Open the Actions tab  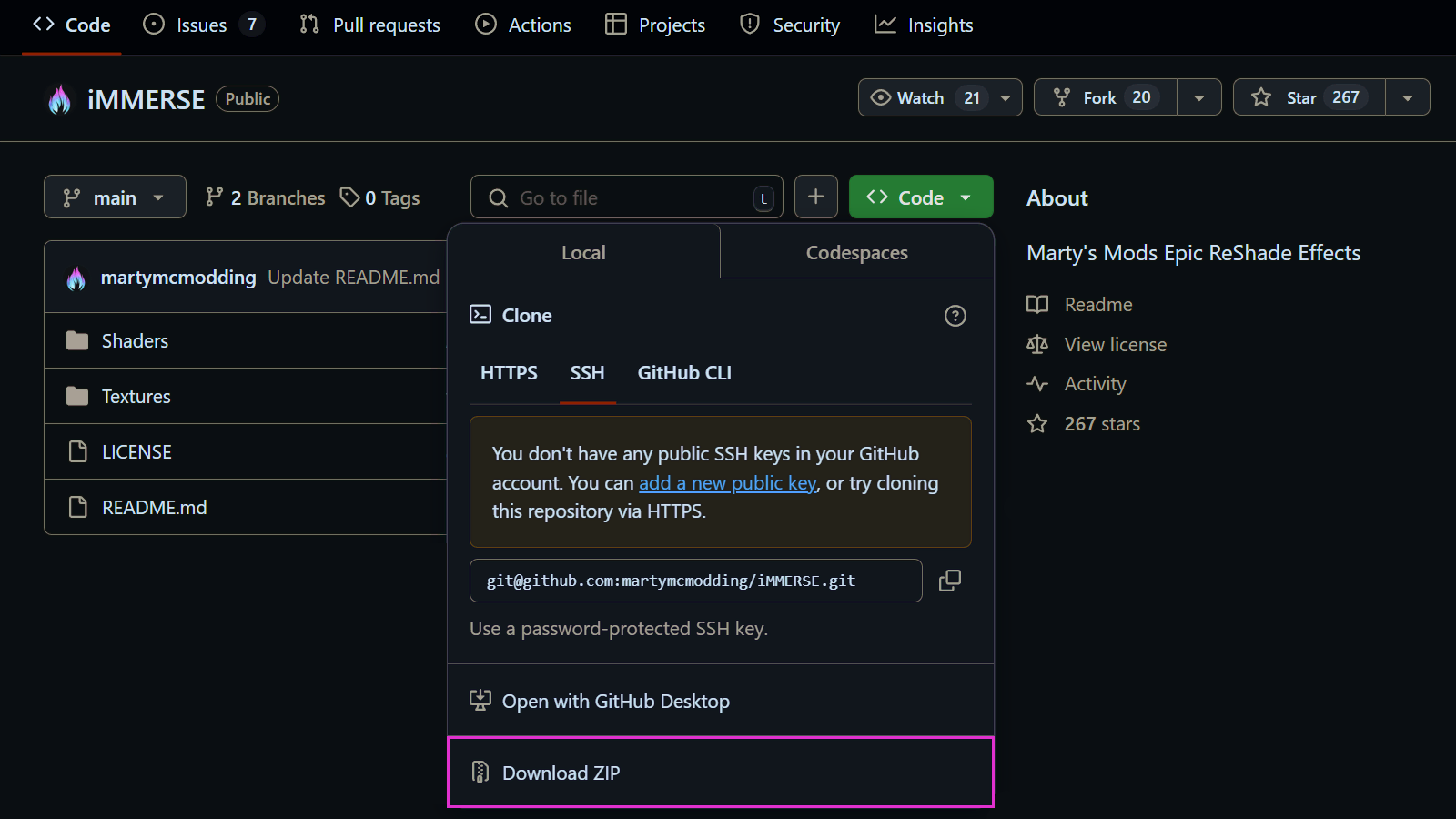coord(523,25)
